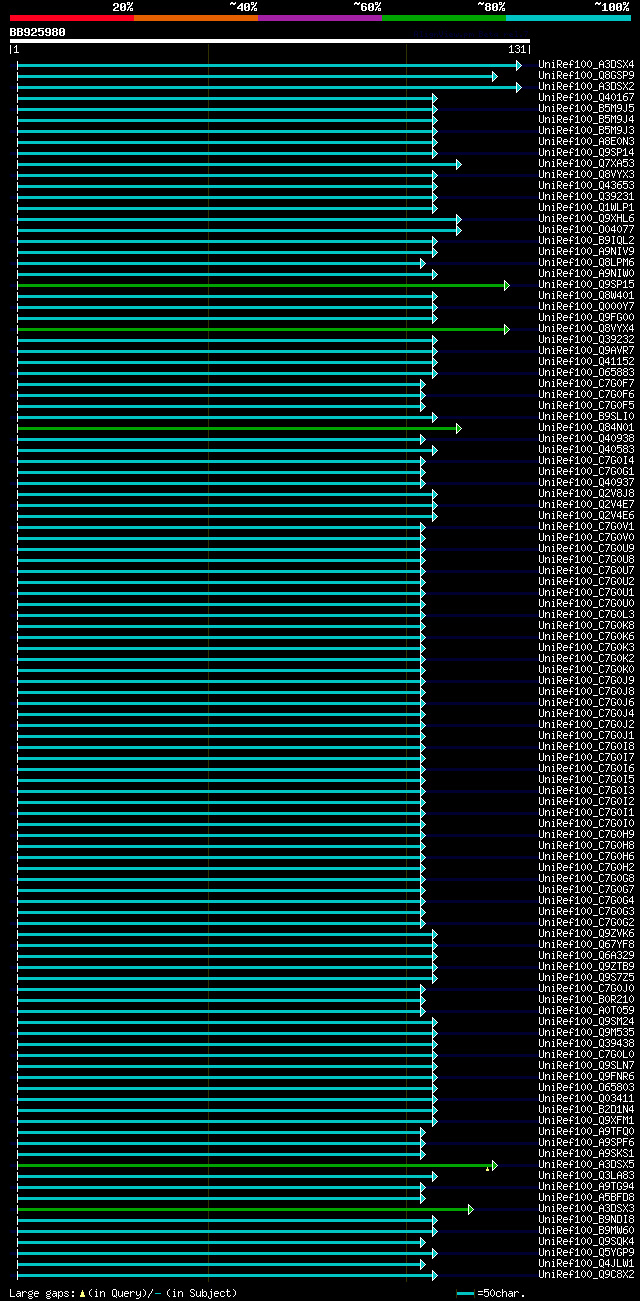Viewport: 640px width, 1301px height.
Task: Select the UniRef100_Q40583 label
Action: point(586,450)
